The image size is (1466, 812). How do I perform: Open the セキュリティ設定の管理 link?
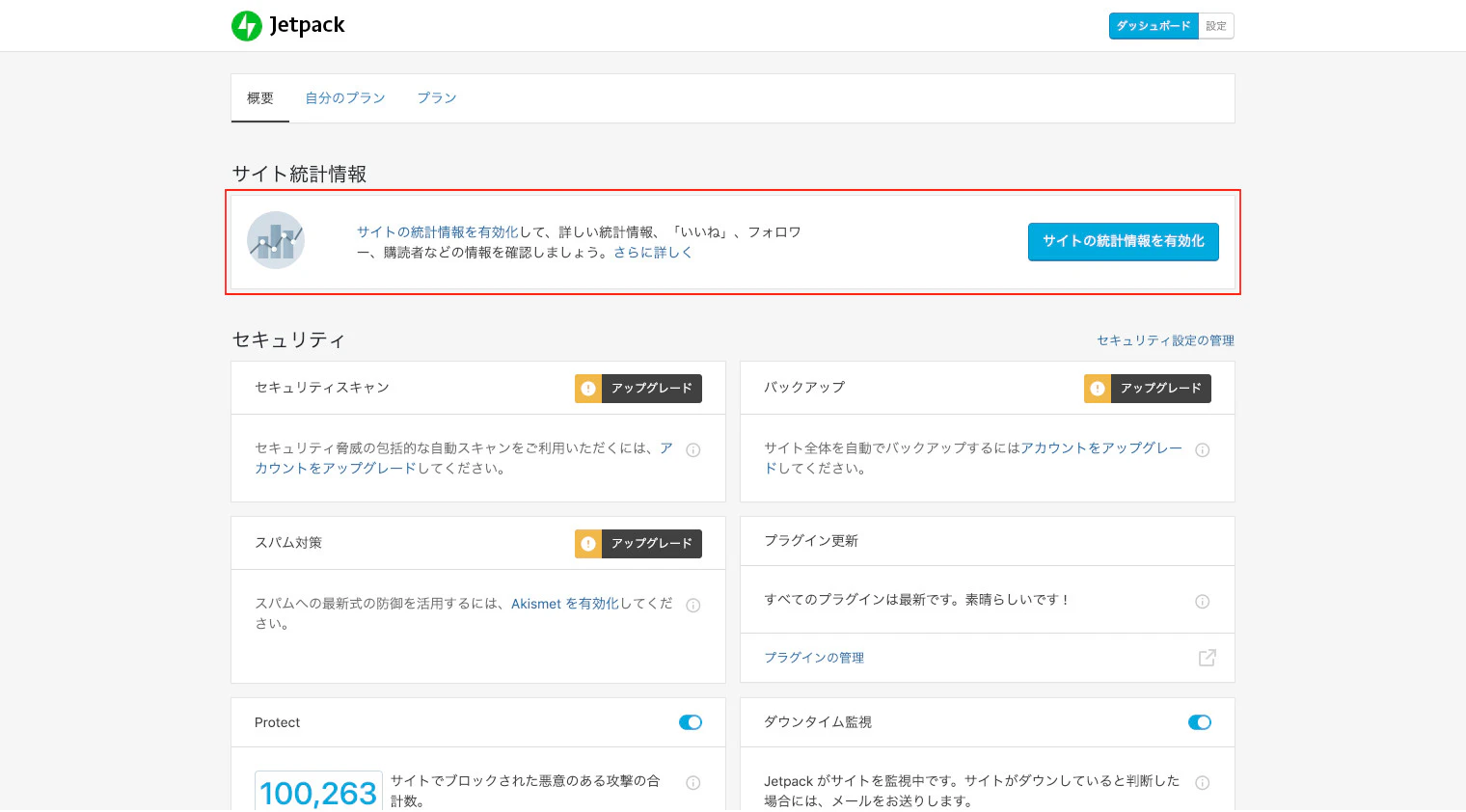click(1165, 340)
